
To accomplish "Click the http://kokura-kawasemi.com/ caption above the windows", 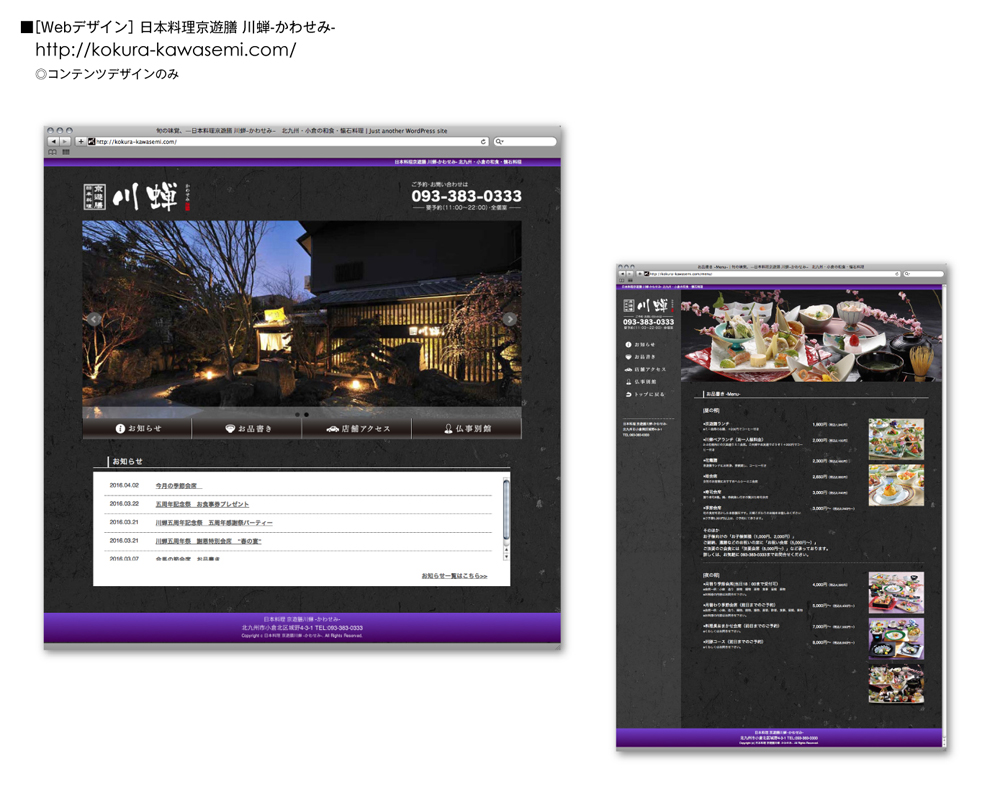I will [x=166, y=50].
